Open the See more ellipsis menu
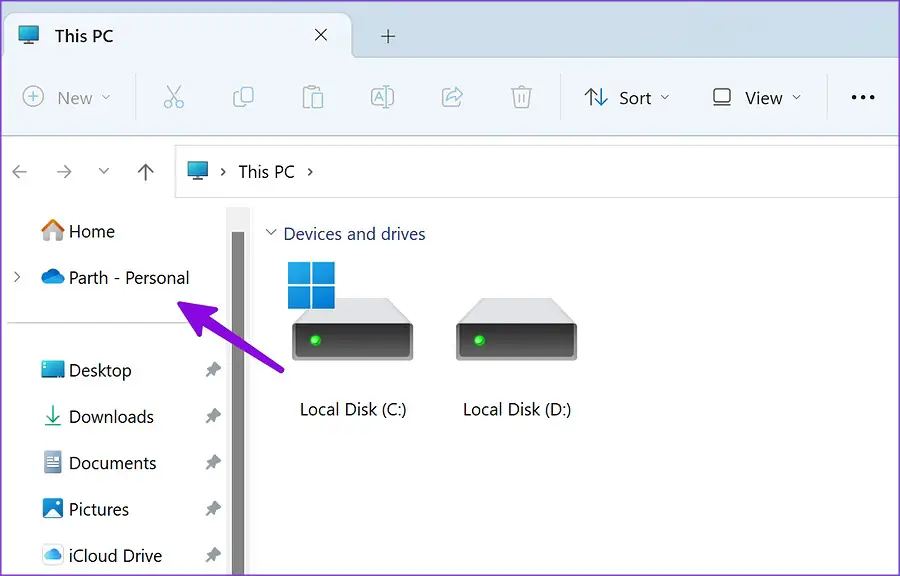Image resolution: width=900 pixels, height=576 pixels. (x=862, y=97)
